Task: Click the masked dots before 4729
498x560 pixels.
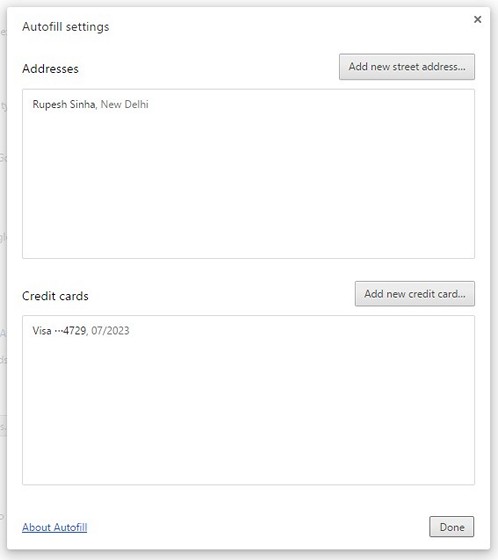Action: coord(59,331)
